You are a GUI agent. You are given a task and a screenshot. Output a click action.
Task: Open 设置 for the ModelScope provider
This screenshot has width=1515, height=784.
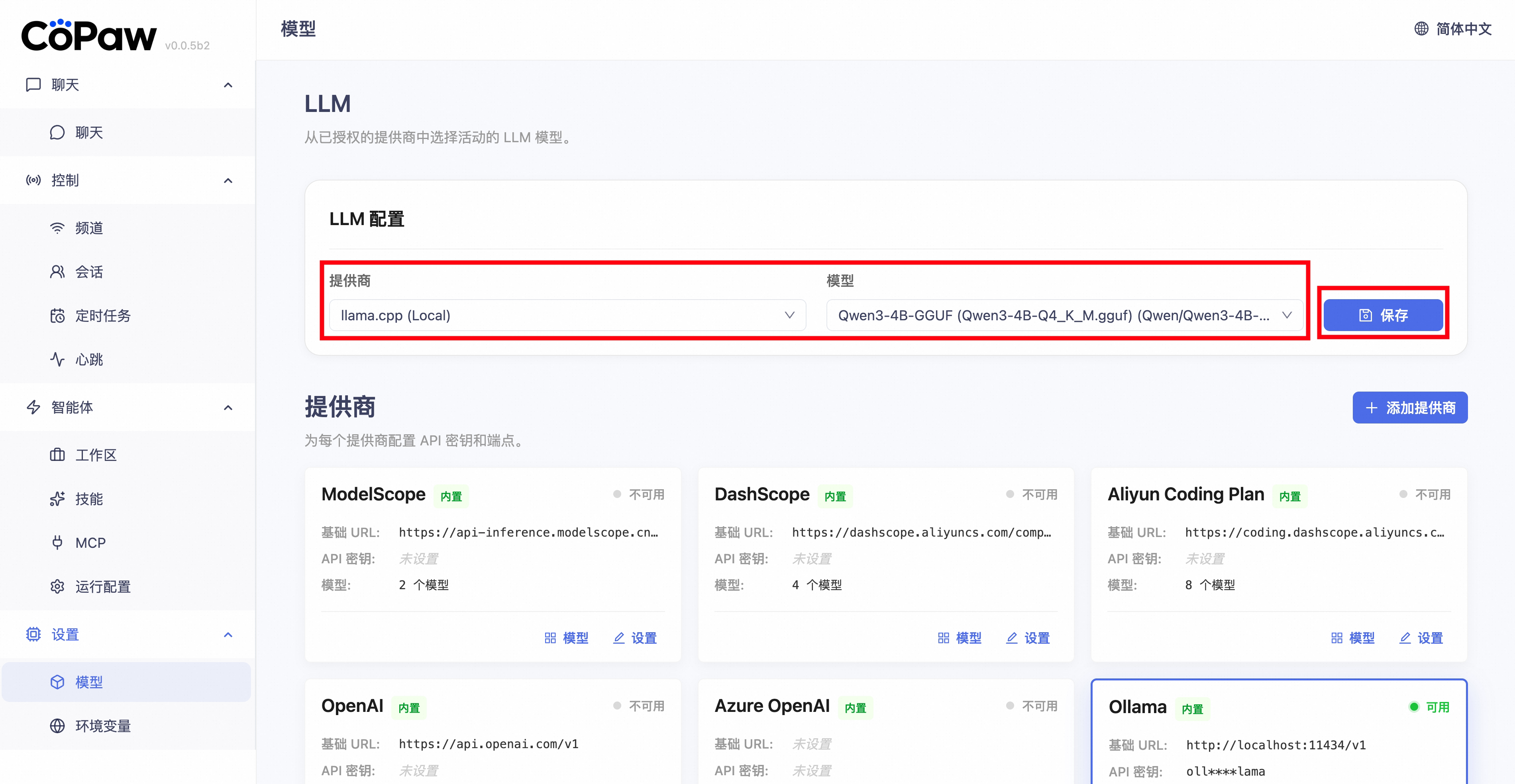pyautogui.click(x=635, y=638)
